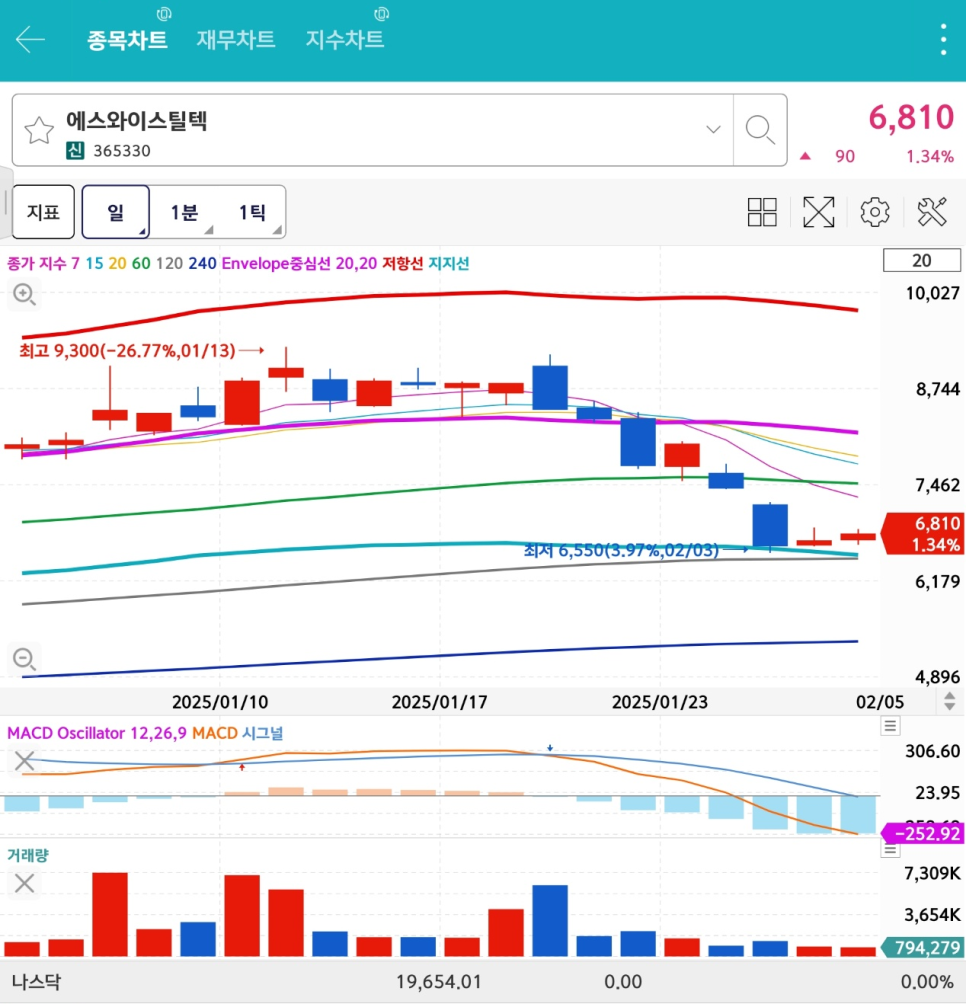Tap the 나스닥 index name in ticker
The height and width of the screenshot is (1004, 966).
(36, 982)
